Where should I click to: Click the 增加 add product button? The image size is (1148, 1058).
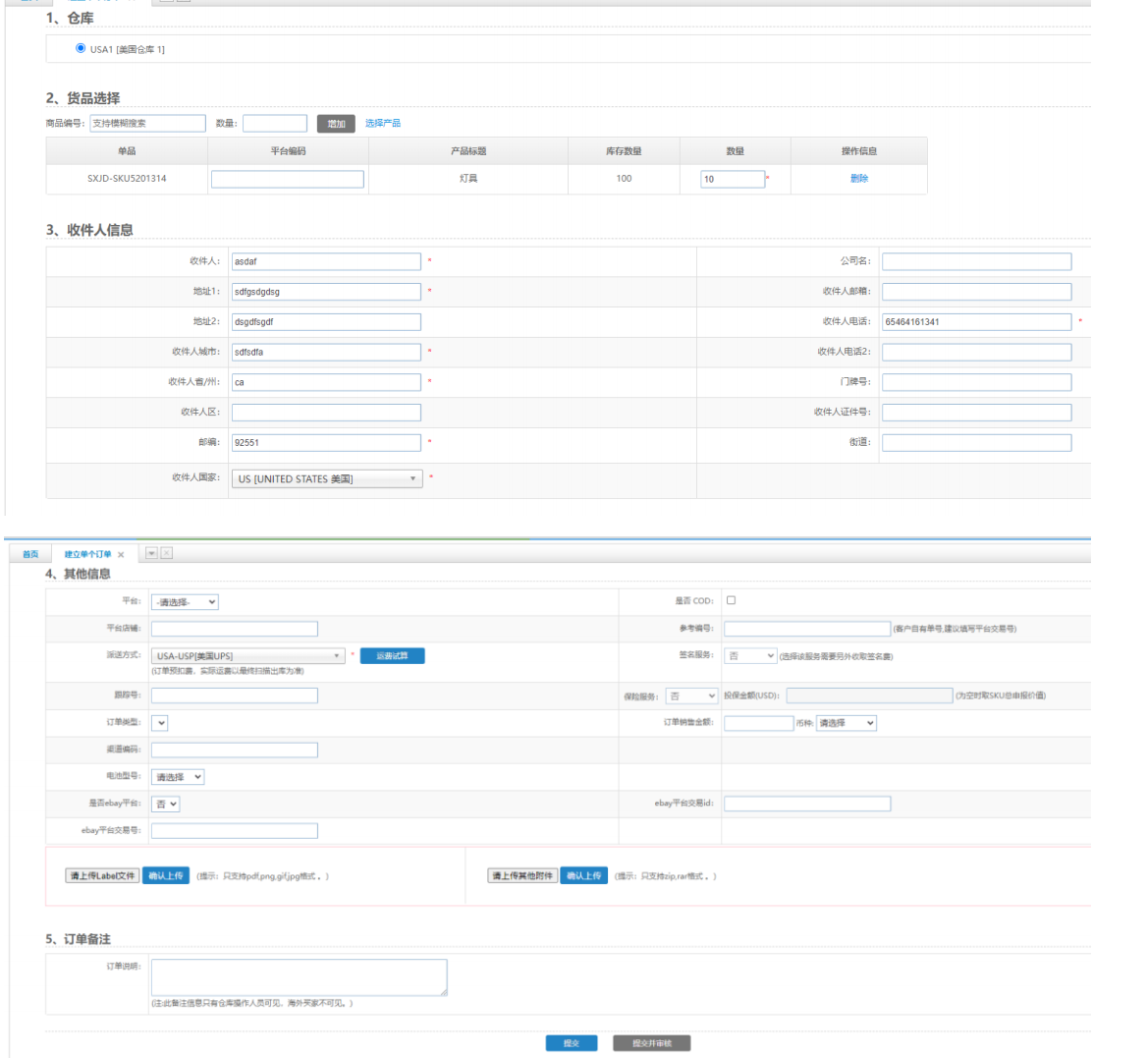tap(336, 124)
